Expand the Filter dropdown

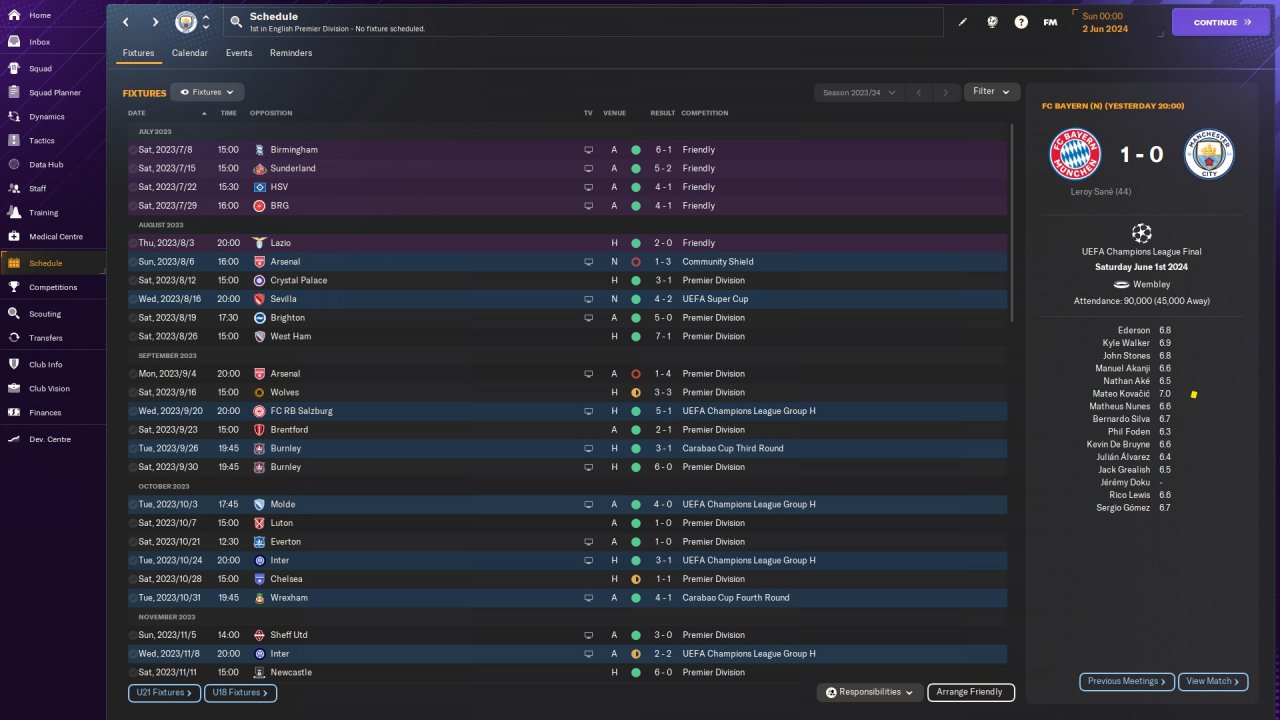(x=991, y=92)
